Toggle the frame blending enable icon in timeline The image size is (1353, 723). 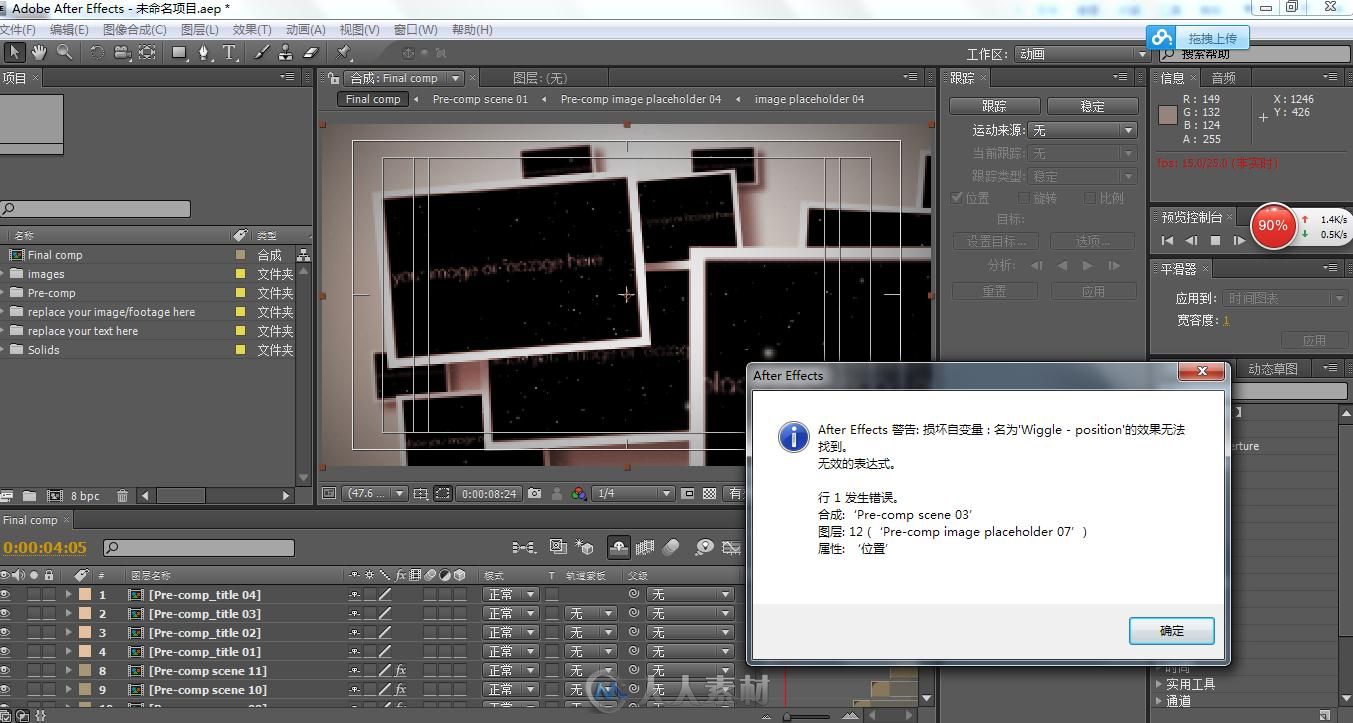(645, 547)
